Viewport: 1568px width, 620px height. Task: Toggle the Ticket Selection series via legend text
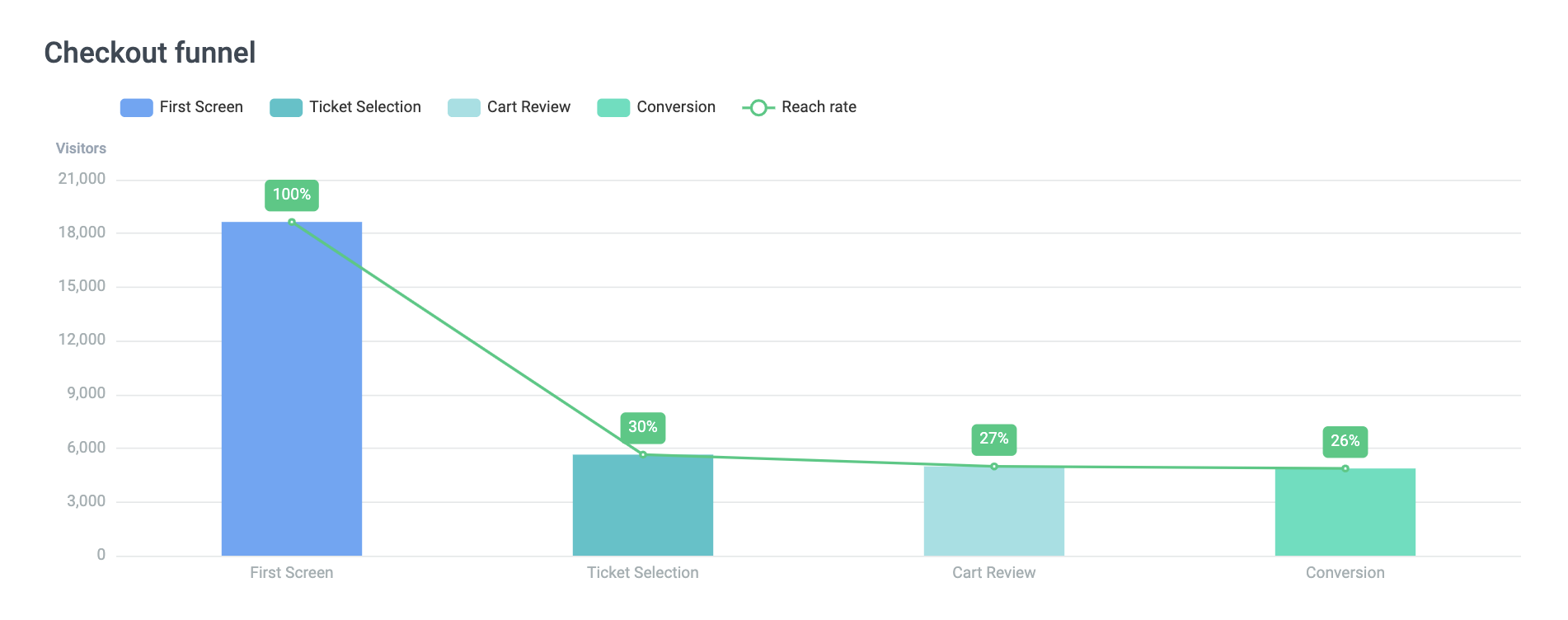(x=365, y=107)
